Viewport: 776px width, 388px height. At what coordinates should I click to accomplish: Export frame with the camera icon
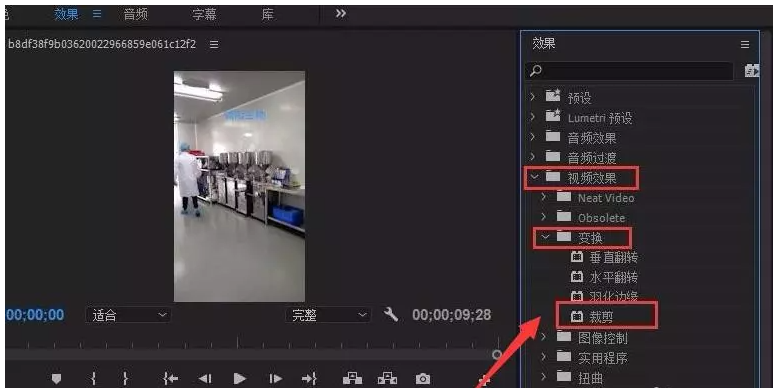(423, 379)
